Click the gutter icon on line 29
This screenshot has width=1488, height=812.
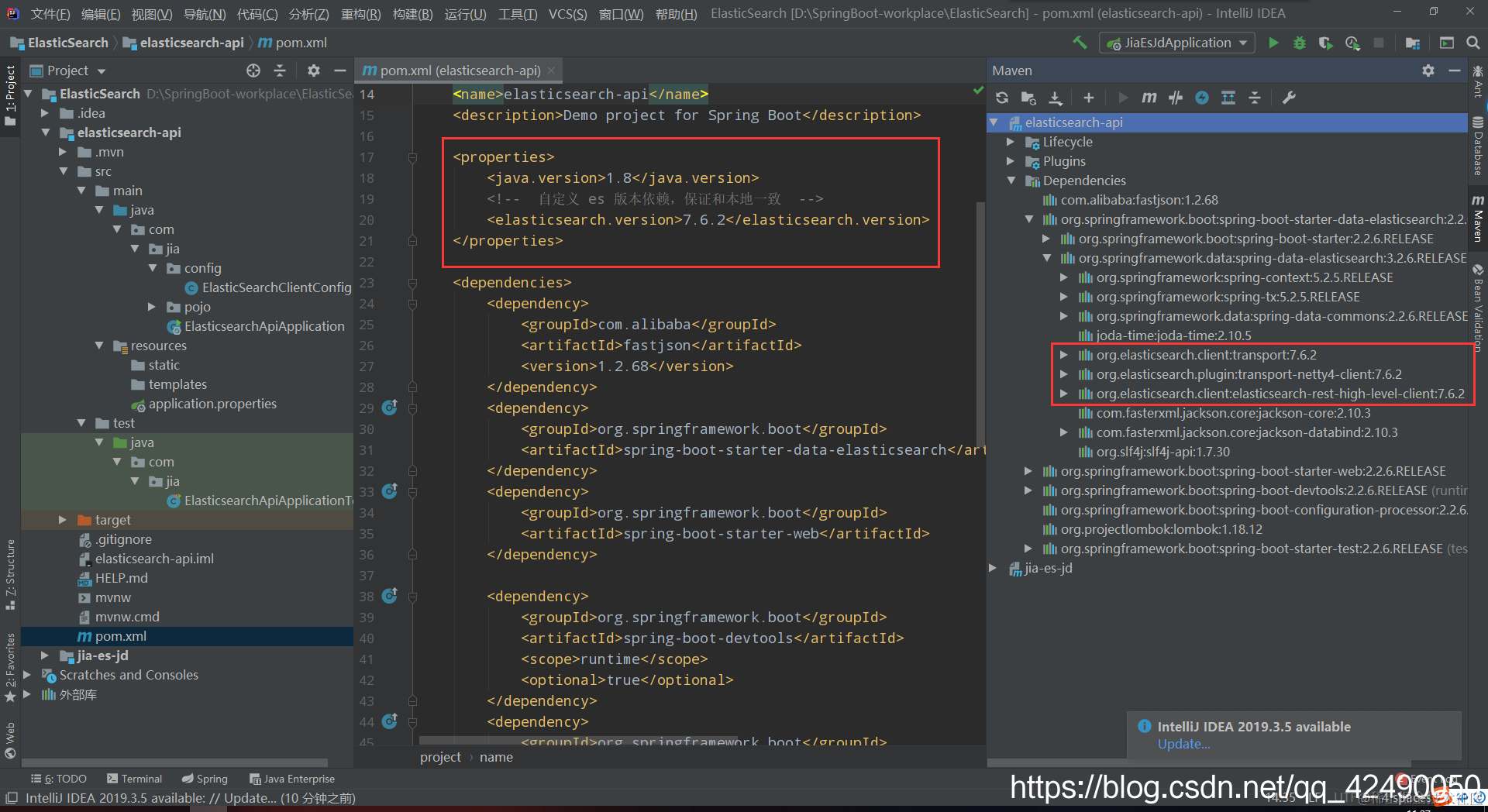pos(390,408)
